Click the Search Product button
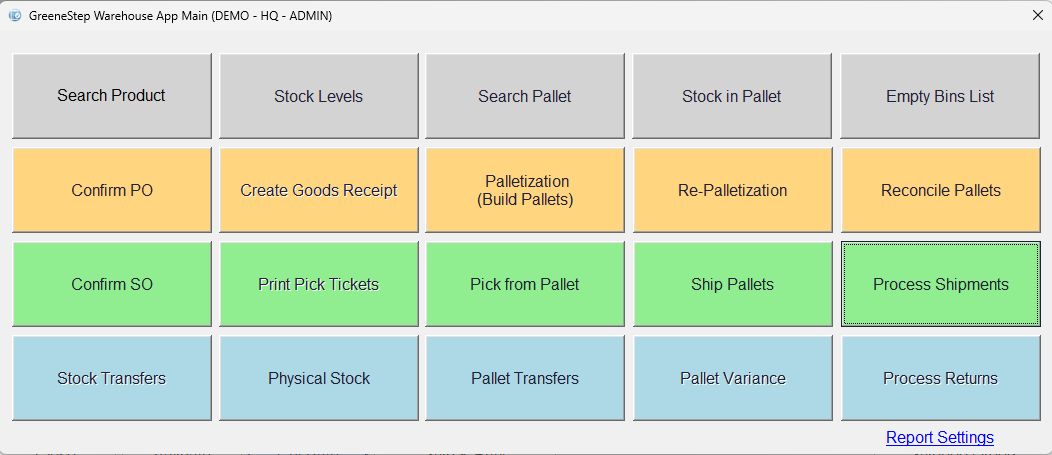The height and width of the screenshot is (455, 1052). (112, 96)
